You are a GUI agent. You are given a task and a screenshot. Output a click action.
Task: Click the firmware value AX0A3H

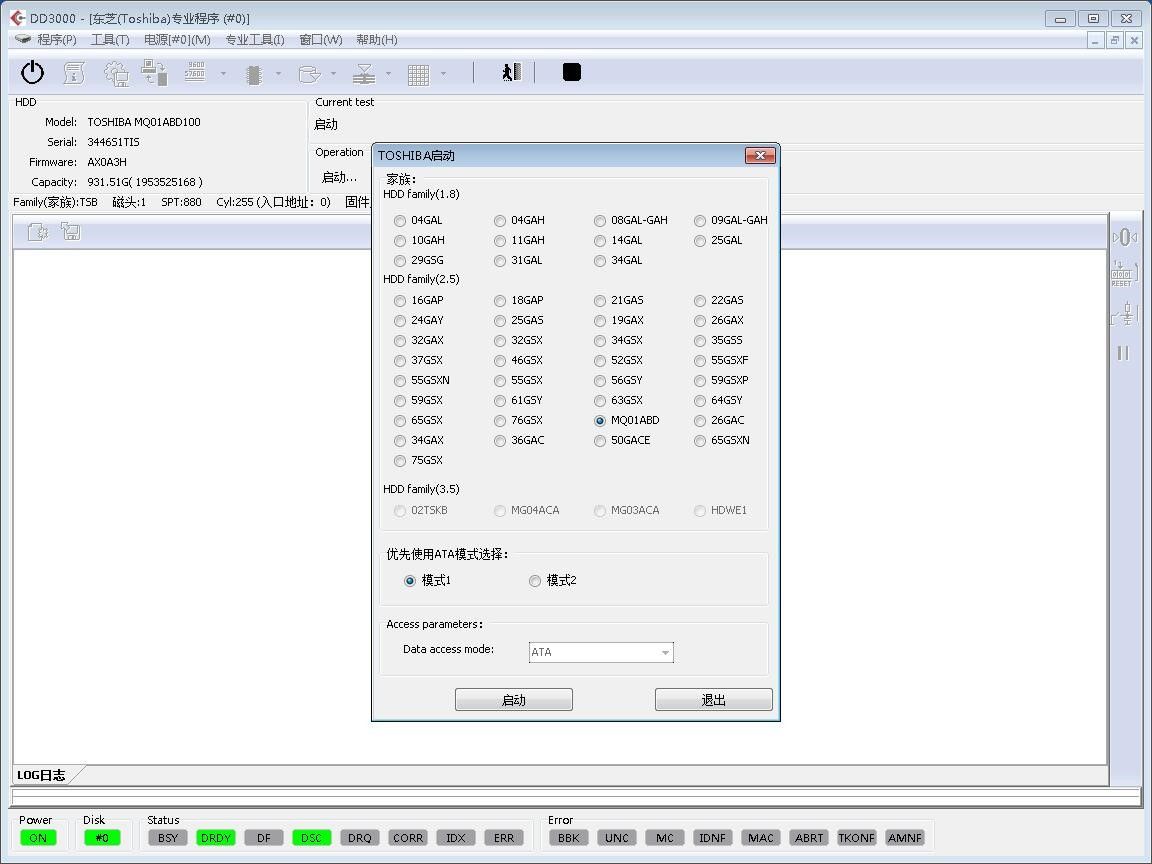pos(107,162)
